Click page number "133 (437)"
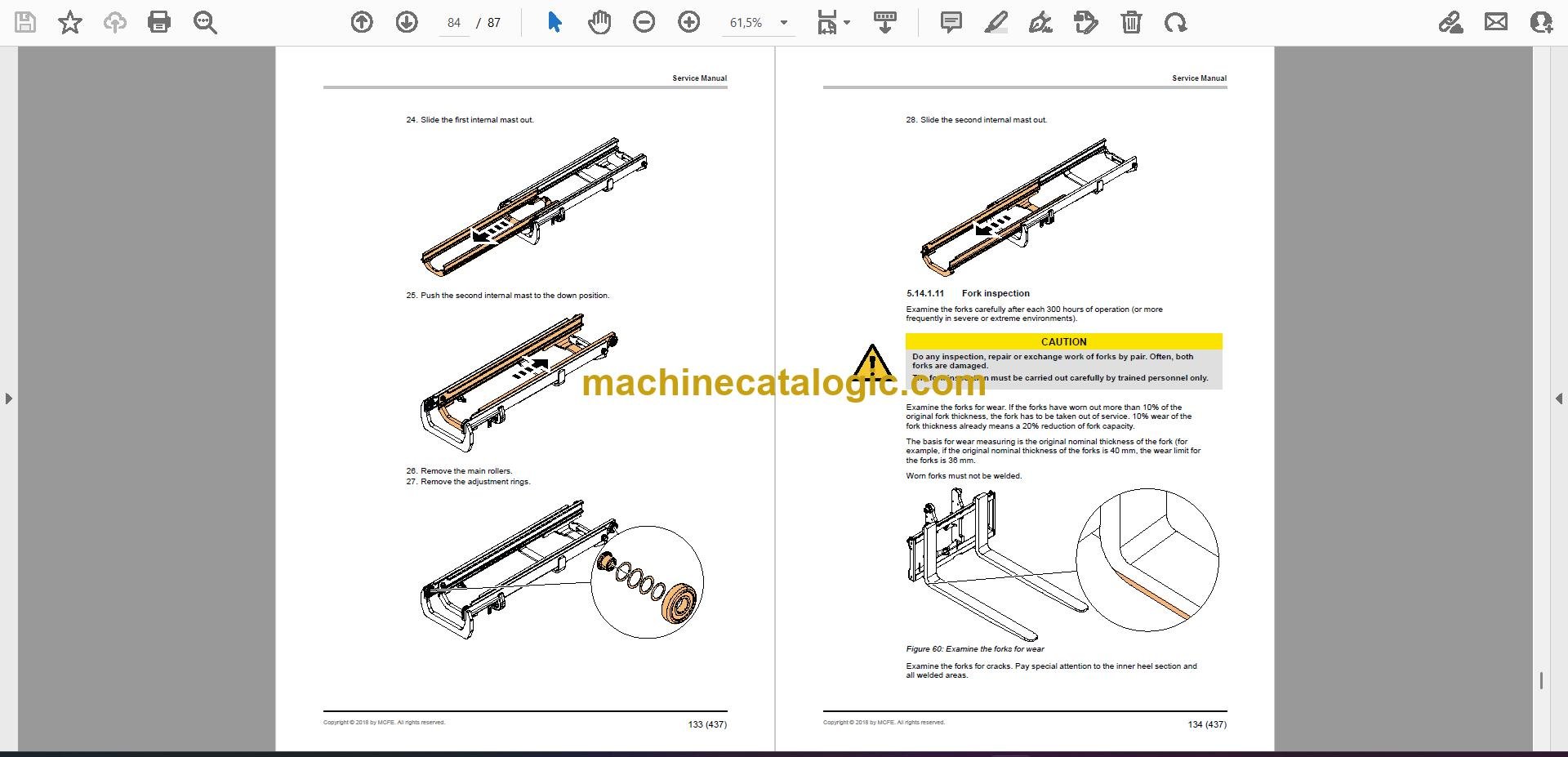 pos(707,724)
